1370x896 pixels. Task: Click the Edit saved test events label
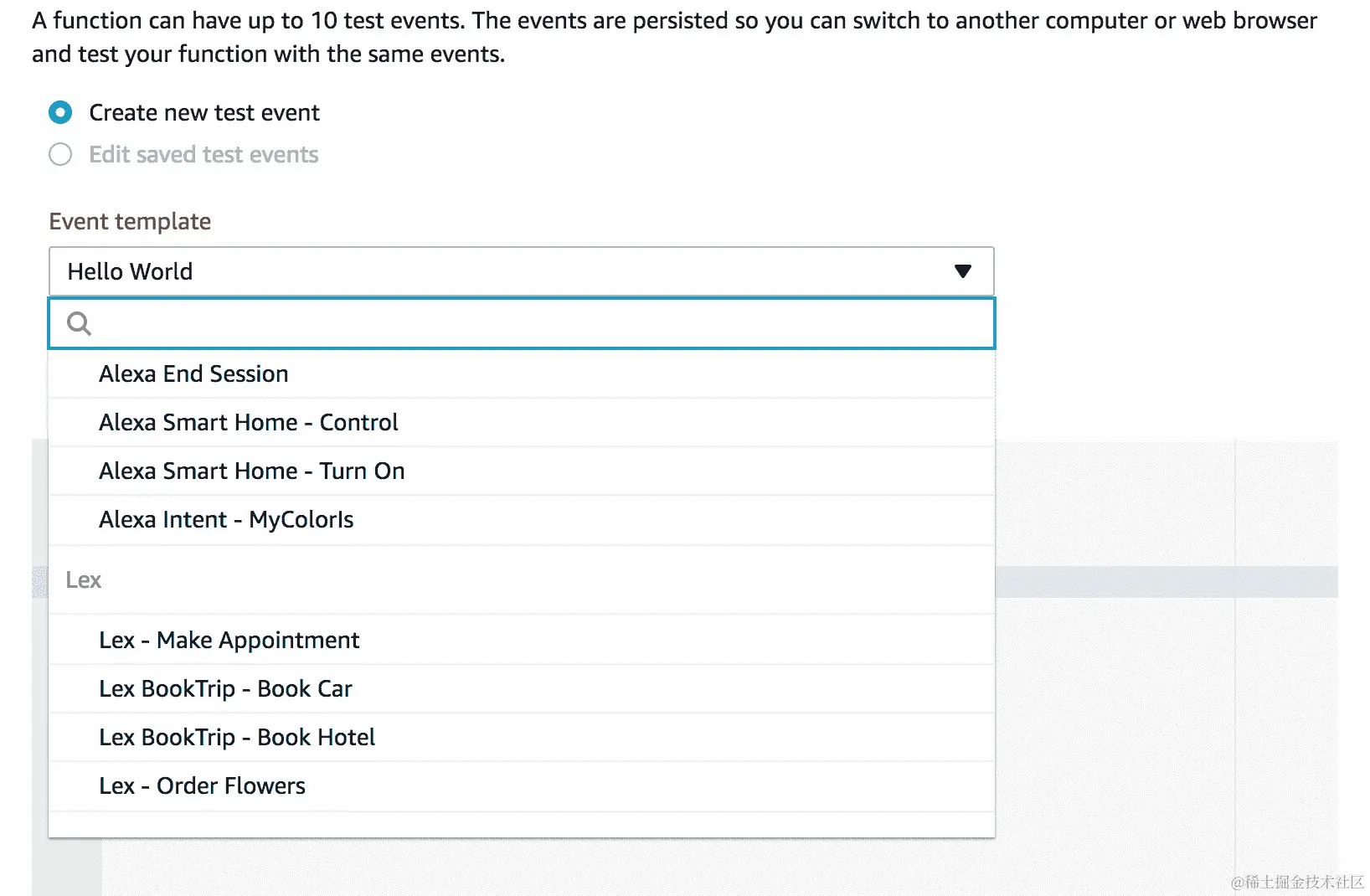coord(203,155)
